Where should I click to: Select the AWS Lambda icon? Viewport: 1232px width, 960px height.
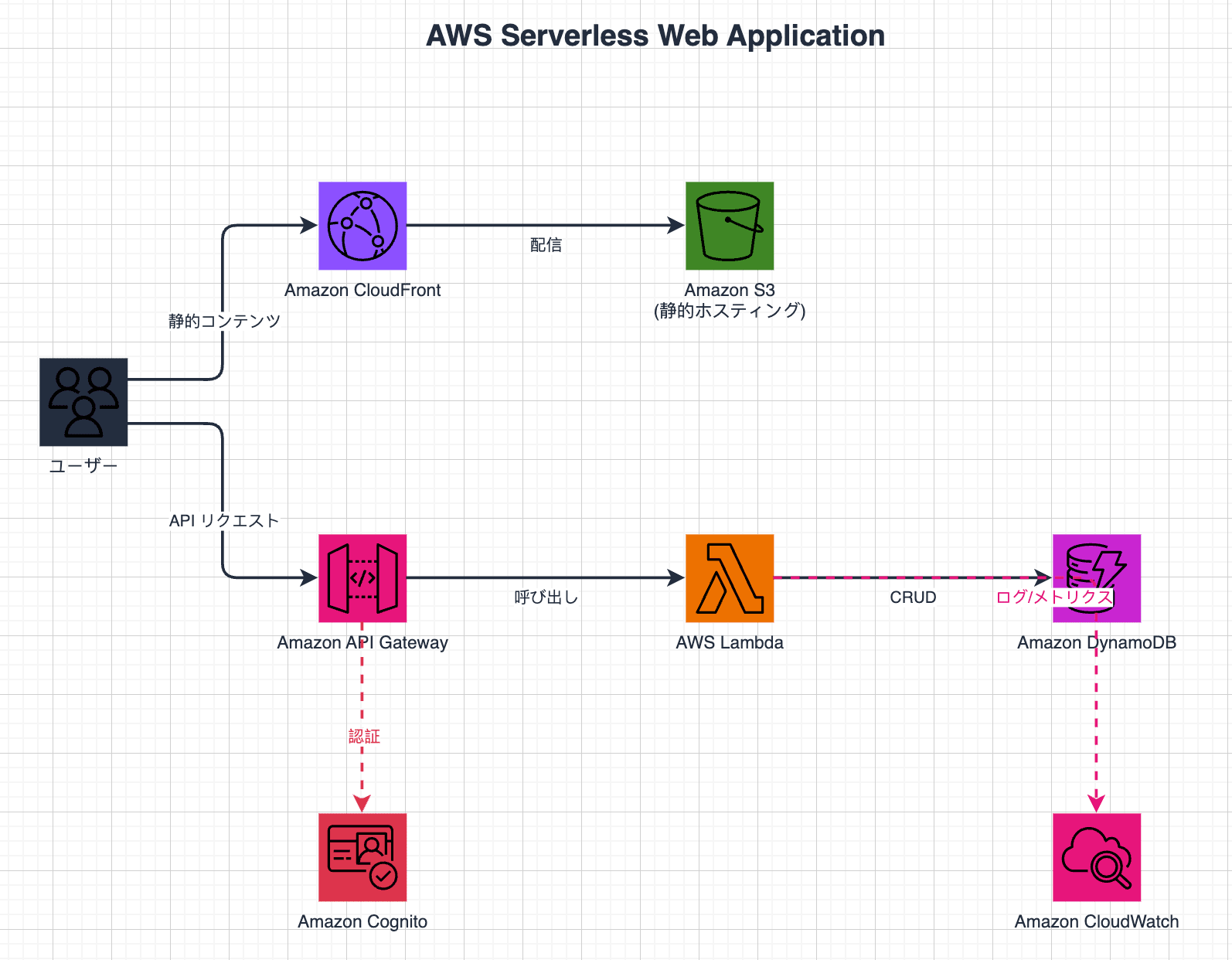coord(730,578)
